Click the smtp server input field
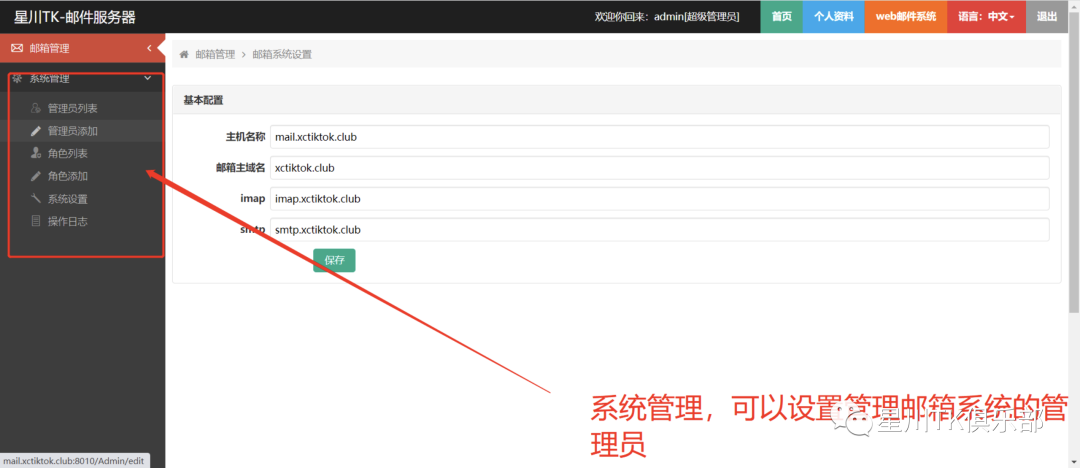The image size is (1080, 468). [x=659, y=230]
